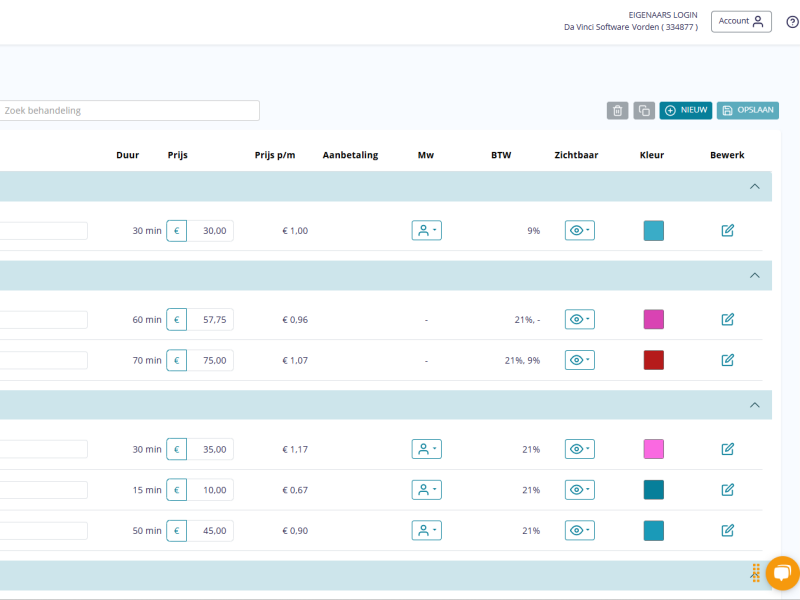This screenshot has height=600, width=800.
Task: Click euro icon beside price 30,00
Action: pyautogui.click(x=177, y=231)
